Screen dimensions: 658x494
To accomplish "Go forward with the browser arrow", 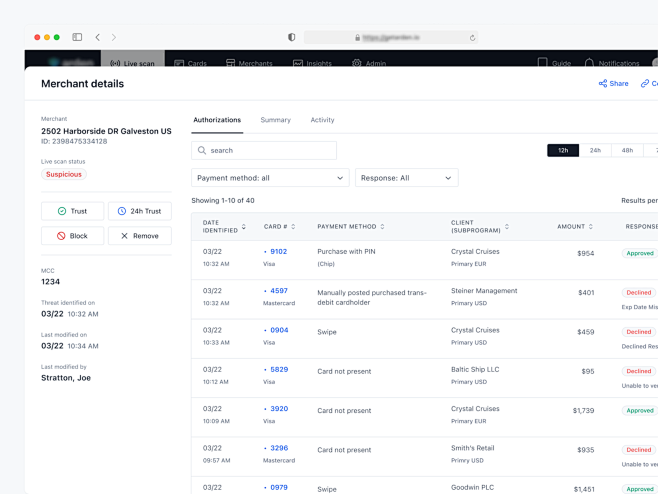I will click(114, 37).
